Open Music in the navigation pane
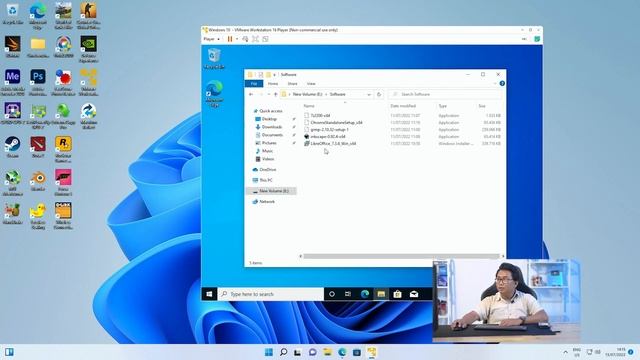Screen dimensions: 640x360 267,151
